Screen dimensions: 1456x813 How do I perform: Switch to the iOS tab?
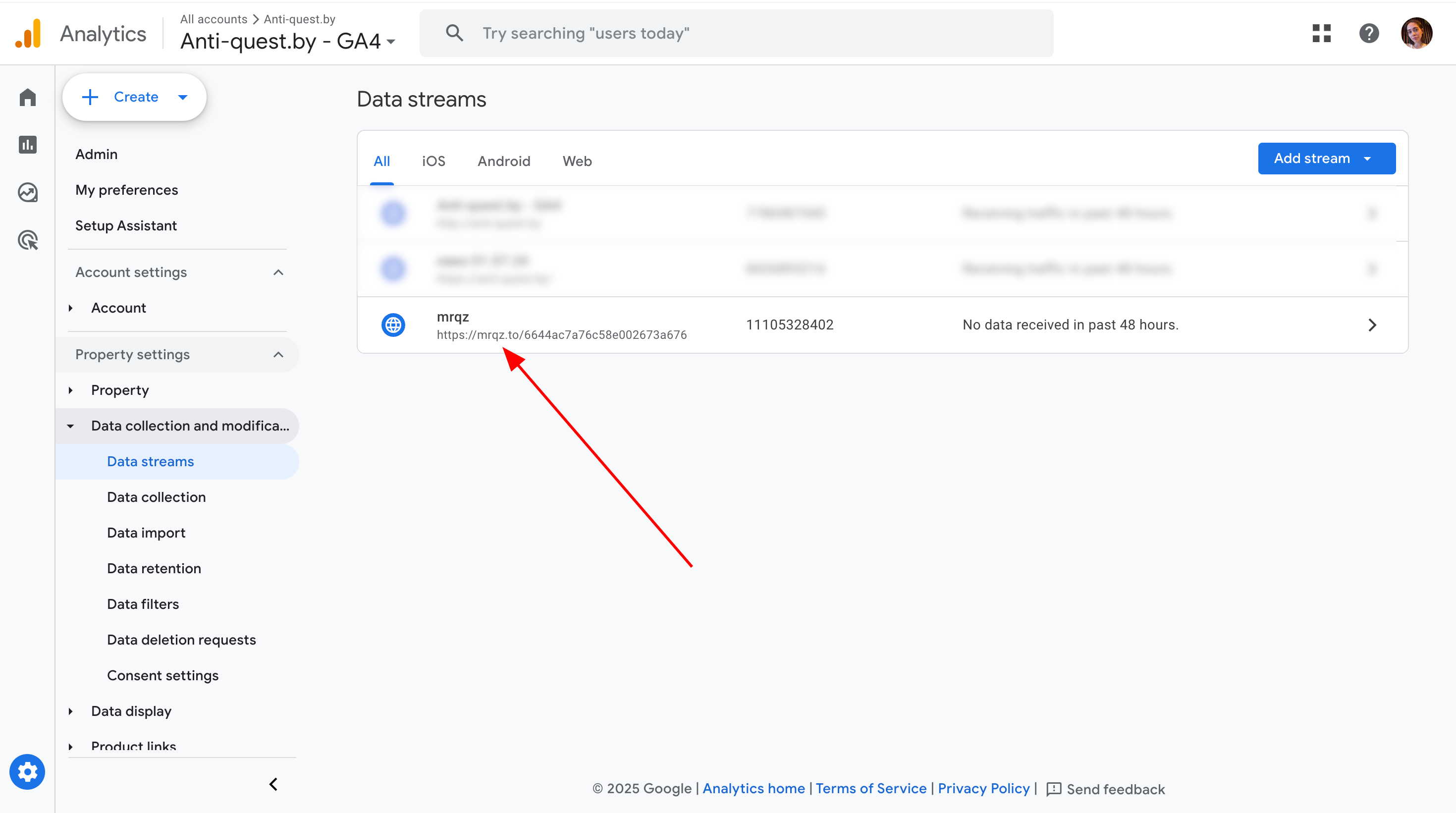pyautogui.click(x=433, y=161)
